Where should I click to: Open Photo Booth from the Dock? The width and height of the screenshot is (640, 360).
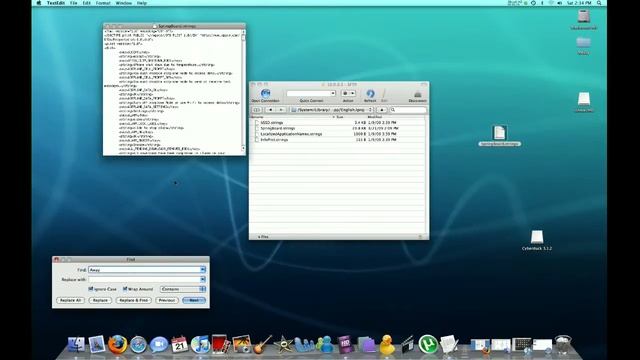click(220, 344)
